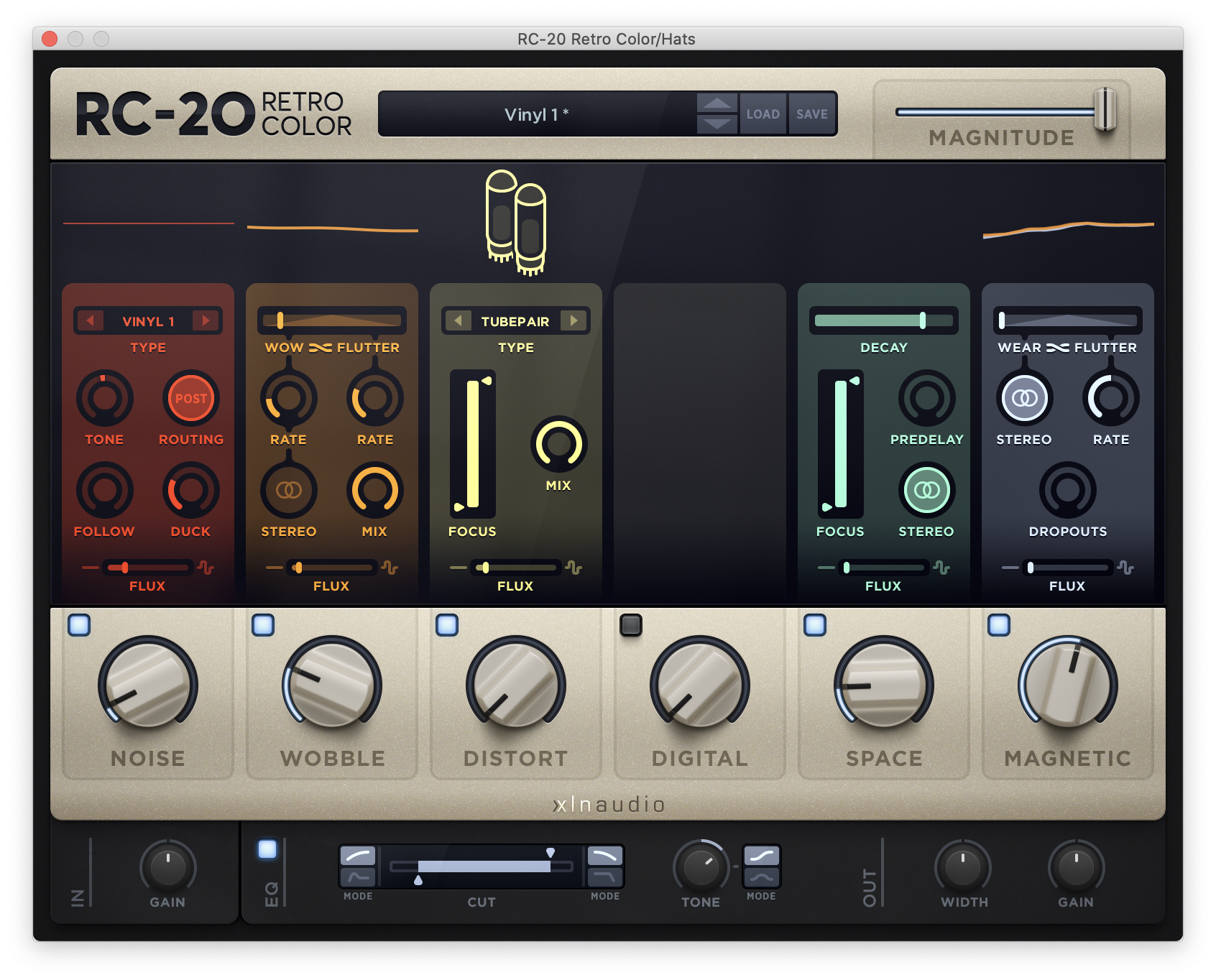The image size is (1216, 980).
Task: Click the Flux slider in the Space module
Action: click(x=884, y=568)
